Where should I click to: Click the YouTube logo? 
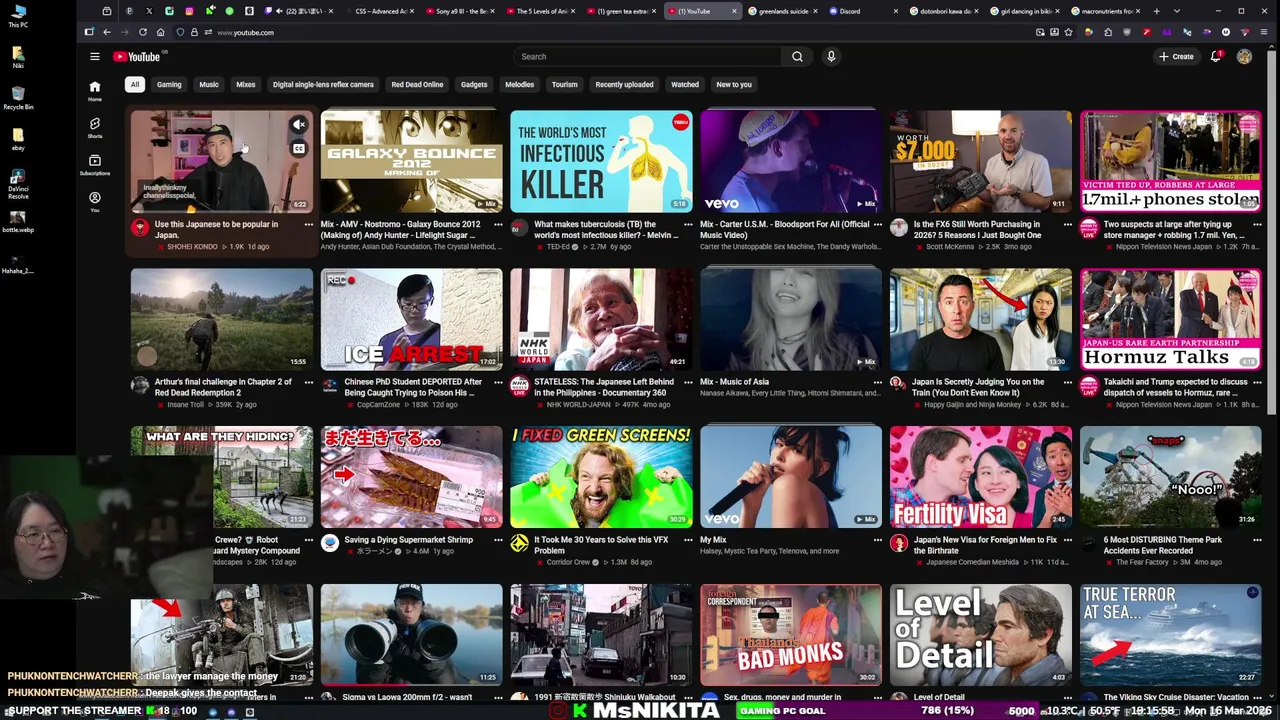[136, 57]
